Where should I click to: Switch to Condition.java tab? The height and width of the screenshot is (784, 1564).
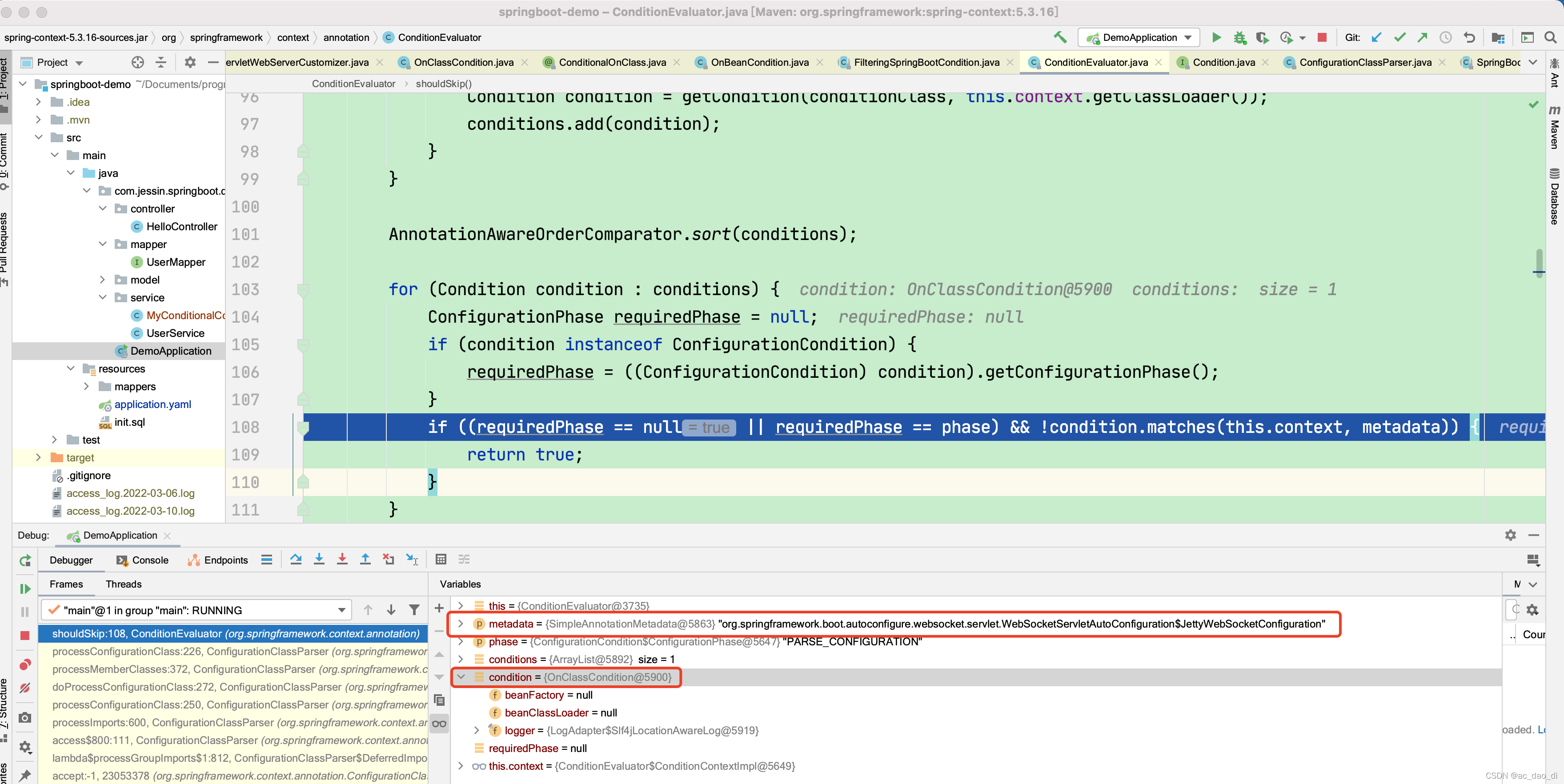(x=1223, y=63)
